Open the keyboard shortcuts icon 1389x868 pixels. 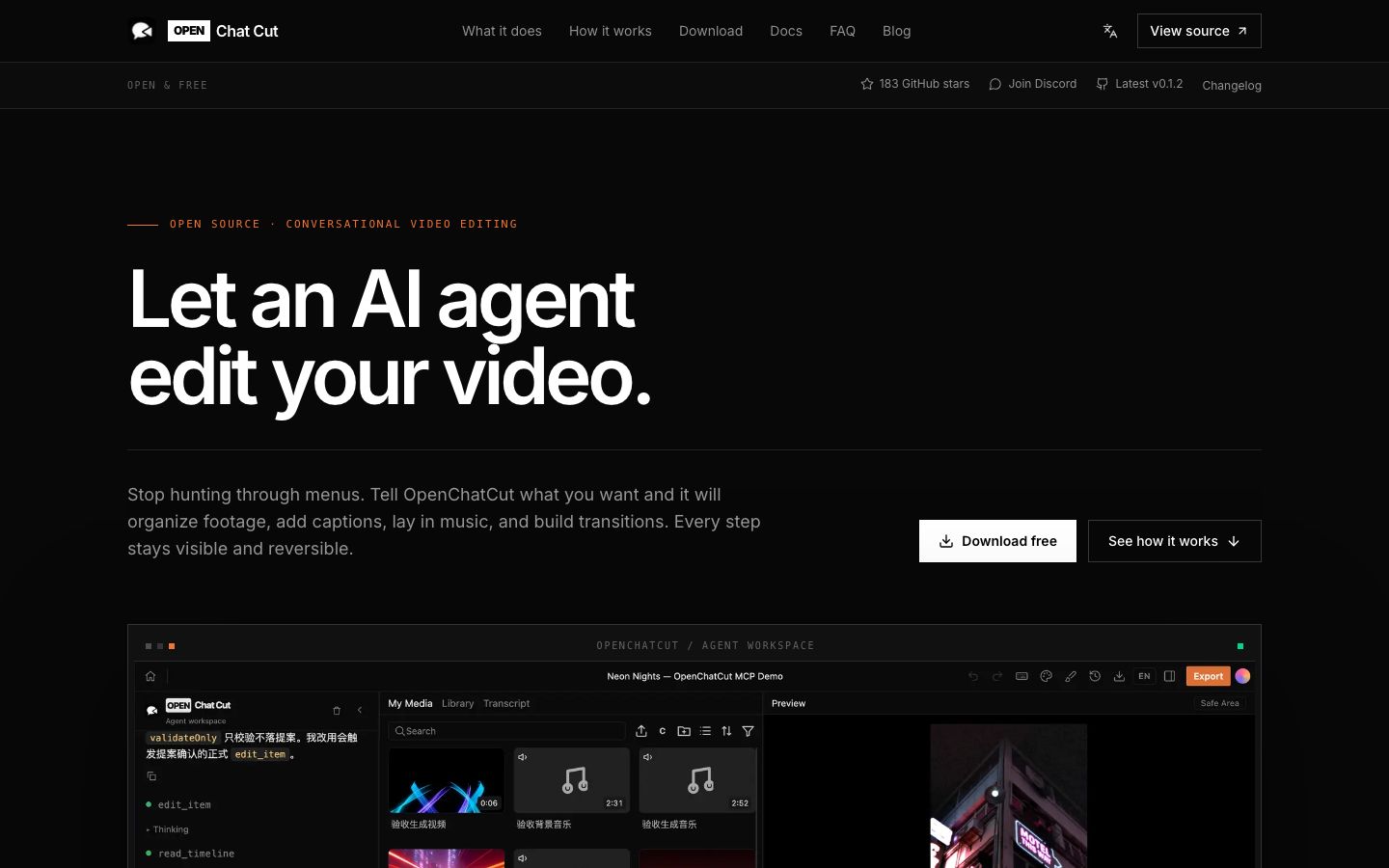click(x=1021, y=676)
